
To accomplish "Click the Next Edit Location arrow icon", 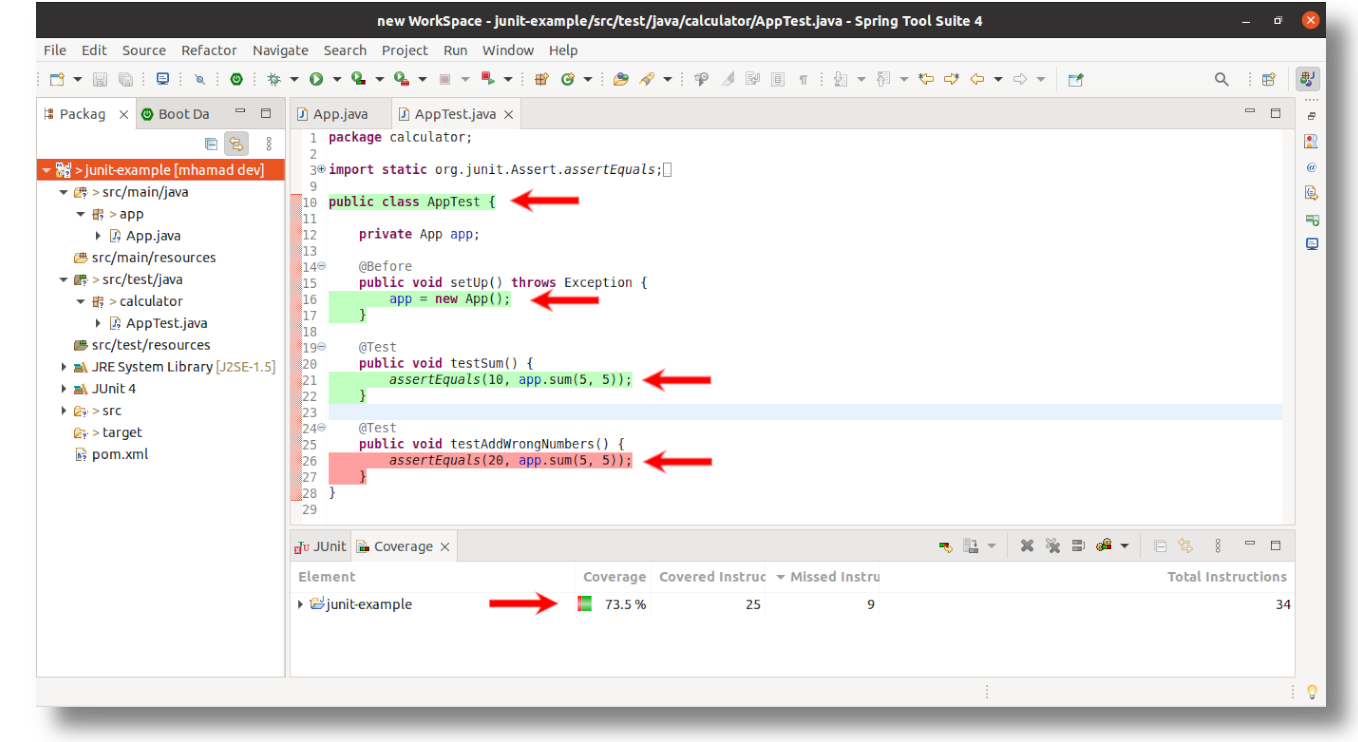I will click(x=951, y=79).
